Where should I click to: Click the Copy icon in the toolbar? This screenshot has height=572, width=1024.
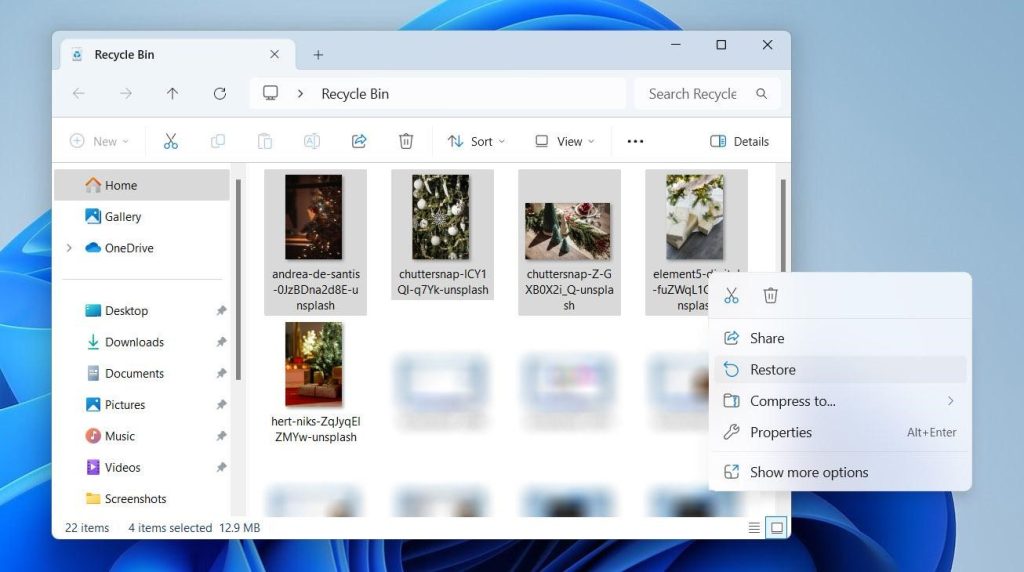(217, 141)
